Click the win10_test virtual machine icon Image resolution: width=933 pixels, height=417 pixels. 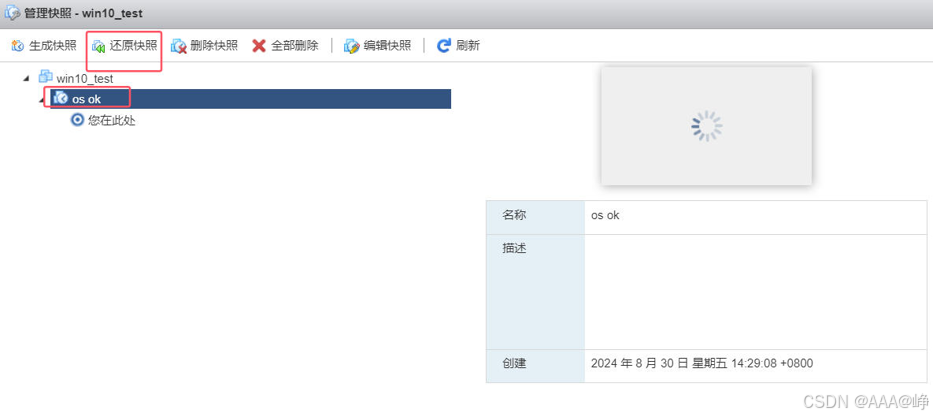[45, 77]
